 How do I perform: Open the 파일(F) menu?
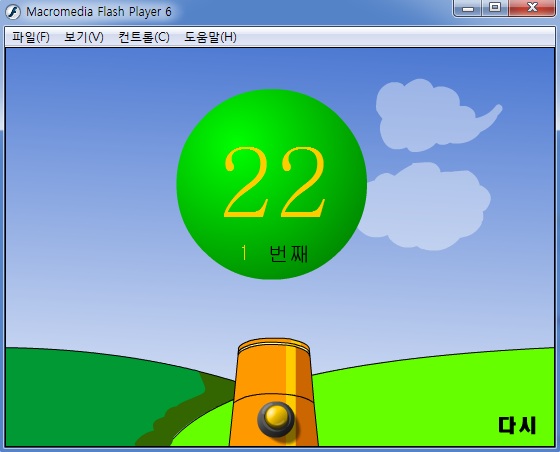coord(31,37)
